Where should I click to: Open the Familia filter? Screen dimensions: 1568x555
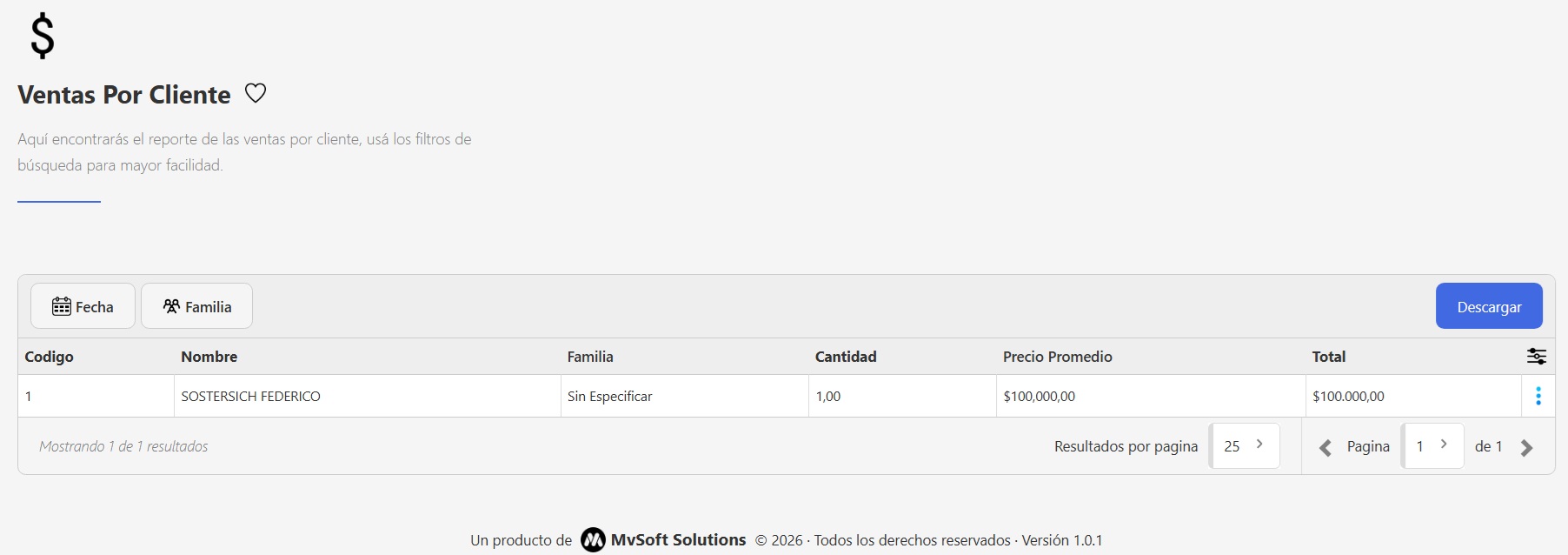(196, 306)
